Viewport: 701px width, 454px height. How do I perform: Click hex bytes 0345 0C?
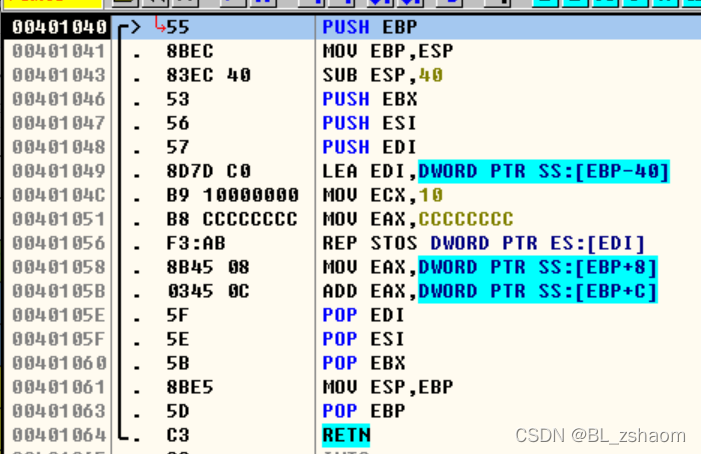(x=208, y=292)
